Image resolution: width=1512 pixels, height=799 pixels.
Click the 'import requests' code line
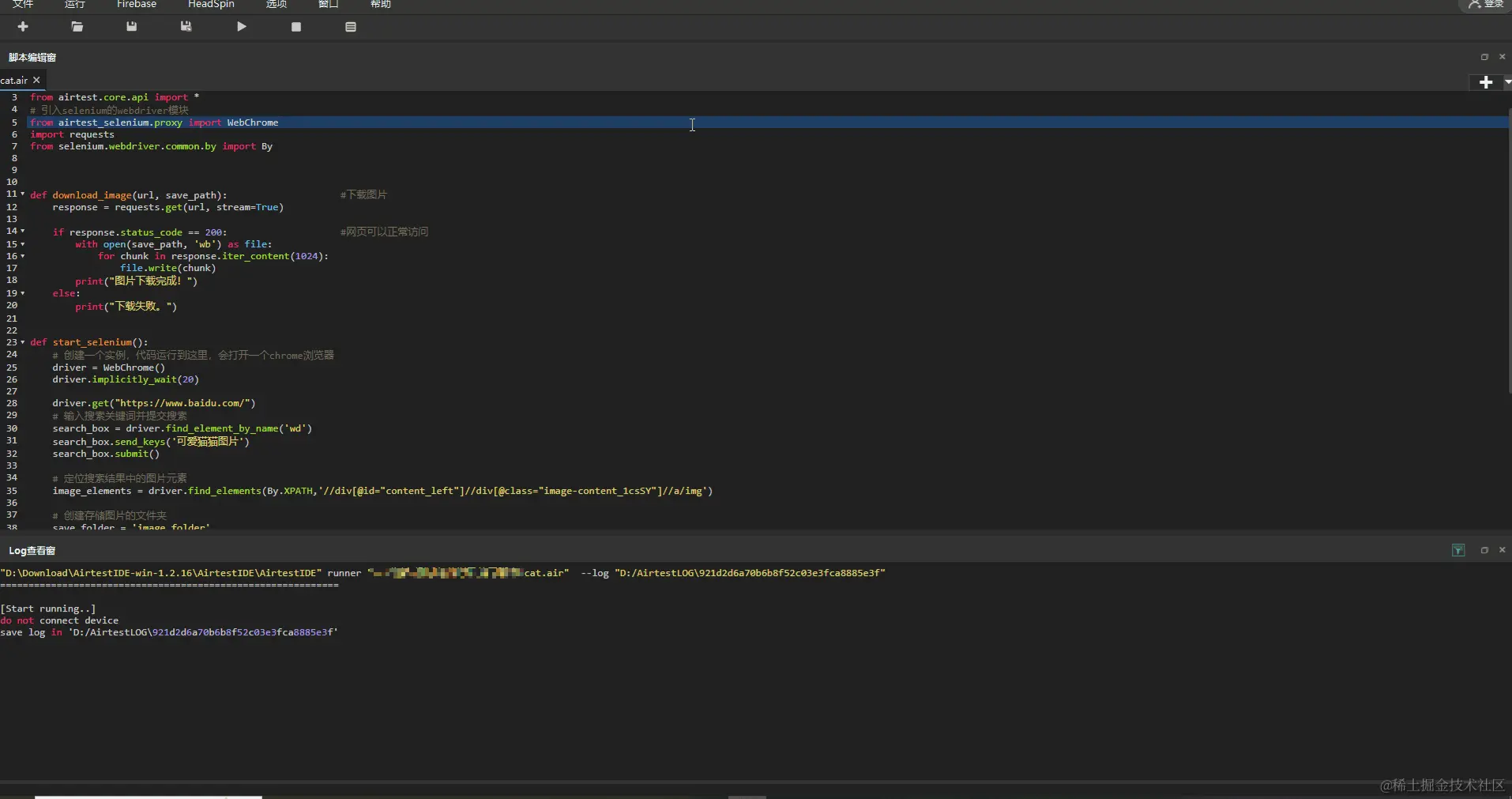tap(72, 134)
